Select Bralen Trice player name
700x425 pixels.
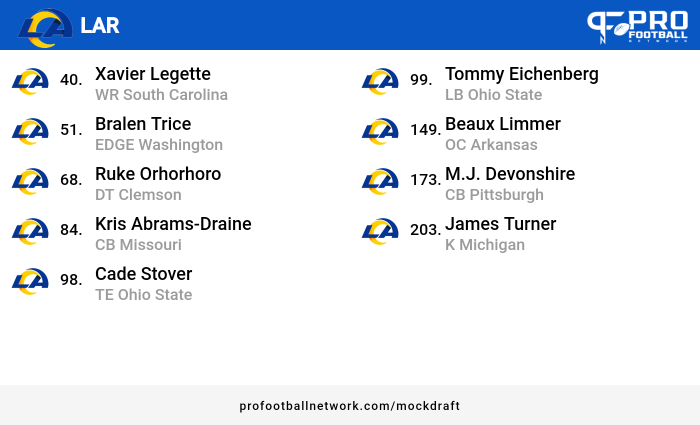[143, 124]
